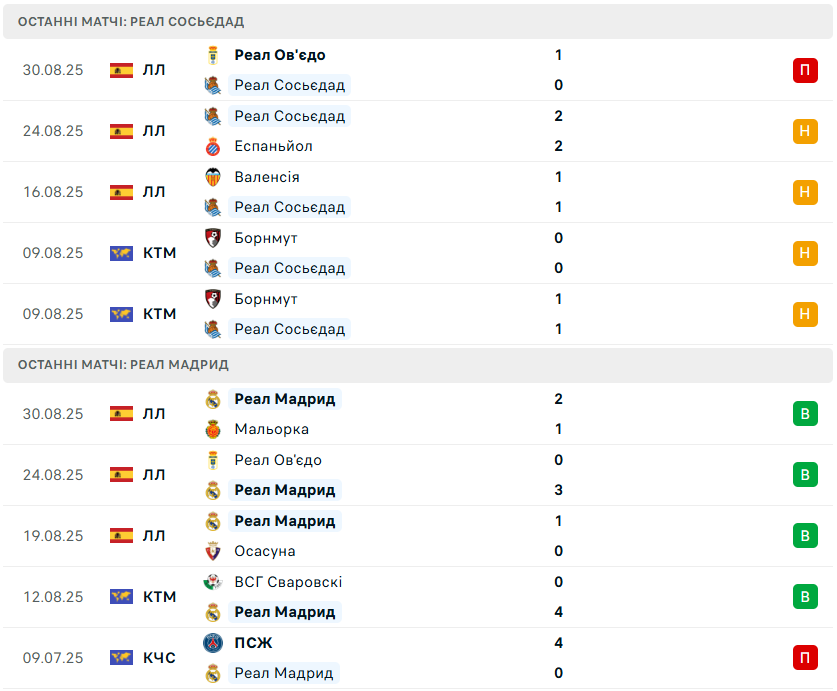The height and width of the screenshot is (691, 837).
Task: Open the Osasuna crest icon
Action: tap(213, 551)
